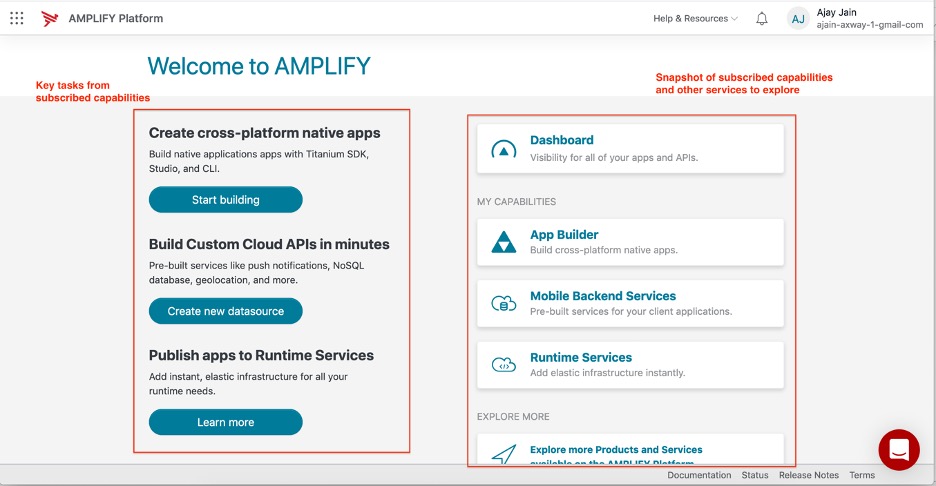
Task: Open Mobile Backend Services link title
Action: point(603,296)
